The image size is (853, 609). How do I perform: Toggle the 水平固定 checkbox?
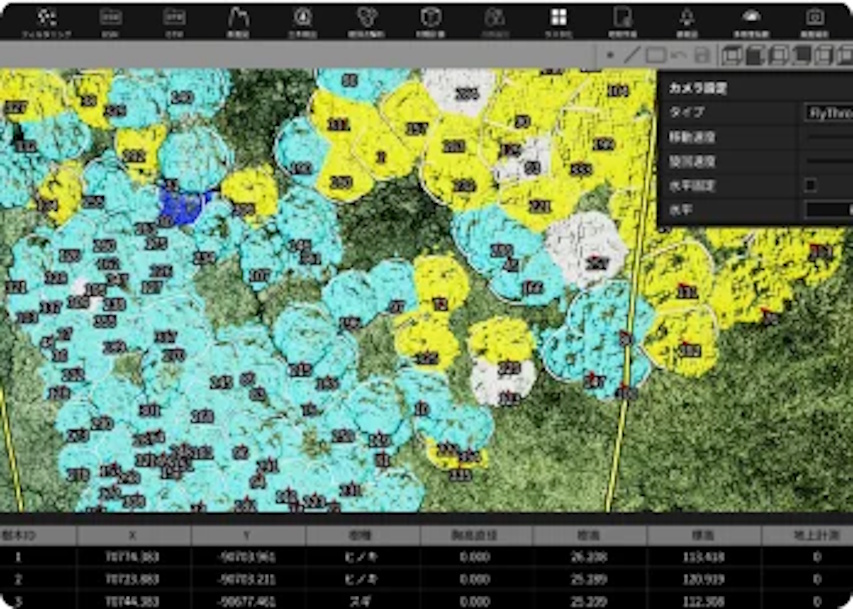810,185
